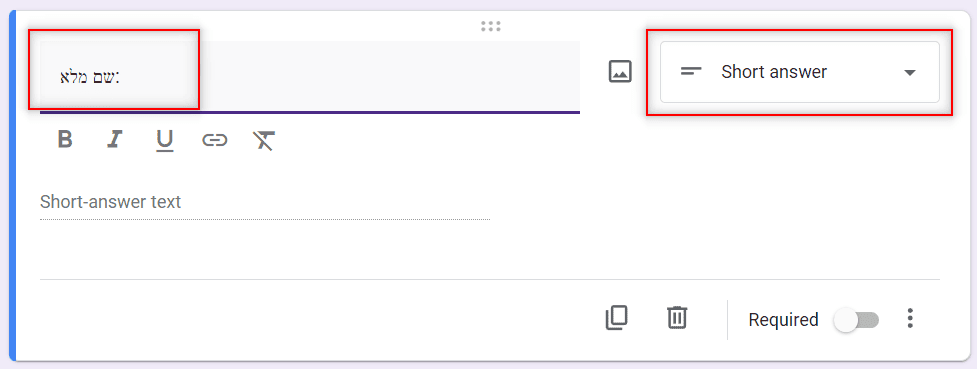Click the Required label text
The image size is (977, 369).
[783, 320]
